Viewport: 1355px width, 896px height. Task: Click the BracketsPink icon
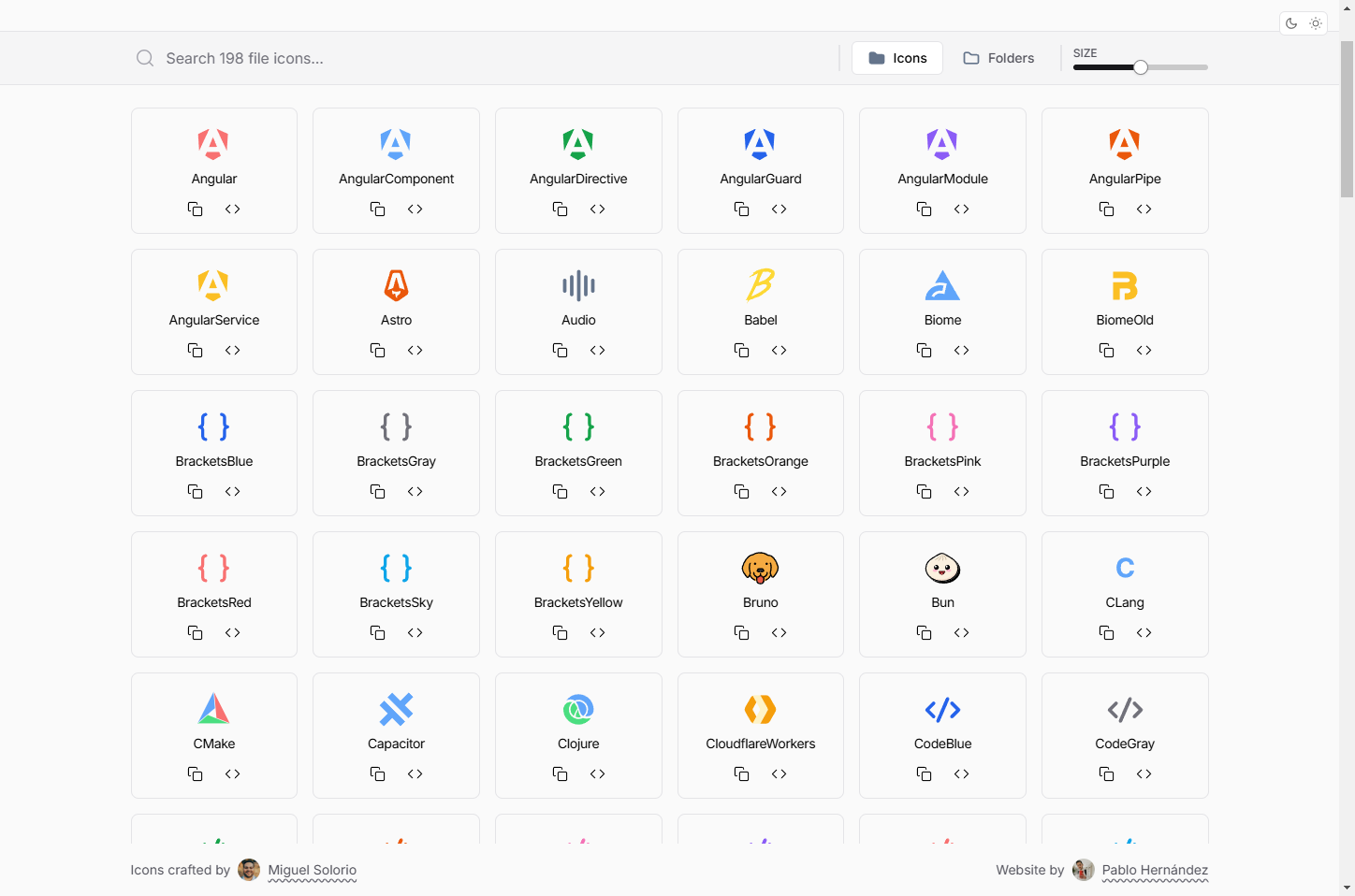click(942, 426)
